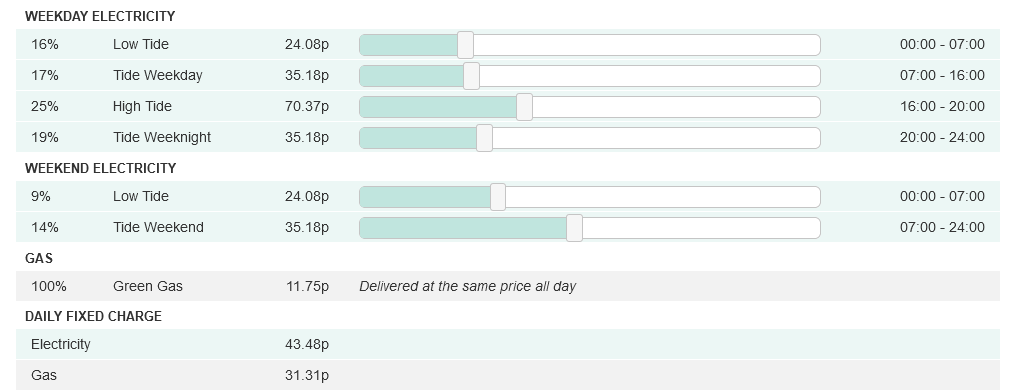Click the Gas fixed charge 31.31p value
The image size is (1016, 391).
tap(306, 375)
